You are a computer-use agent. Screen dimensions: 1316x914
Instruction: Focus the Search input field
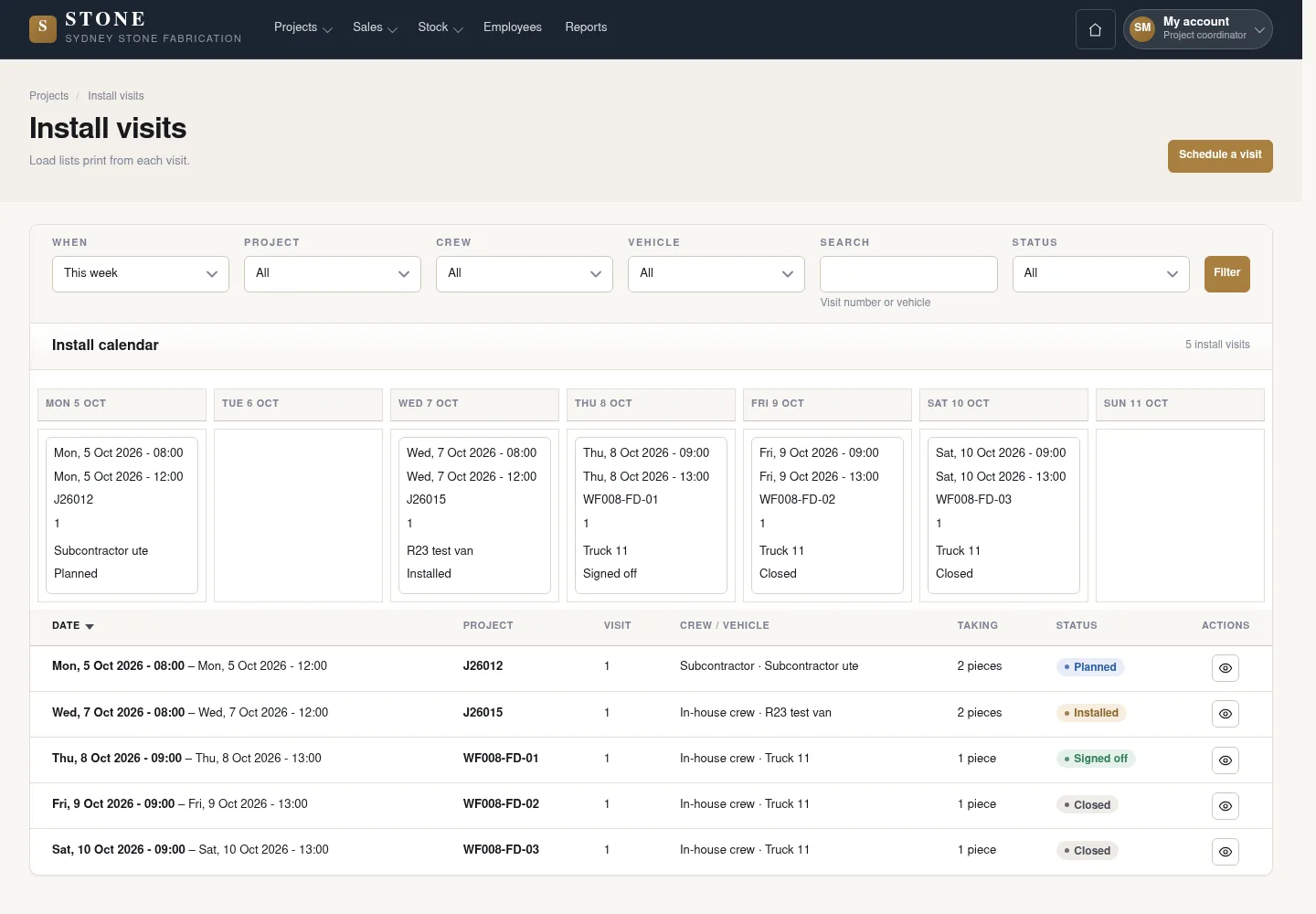(x=908, y=274)
